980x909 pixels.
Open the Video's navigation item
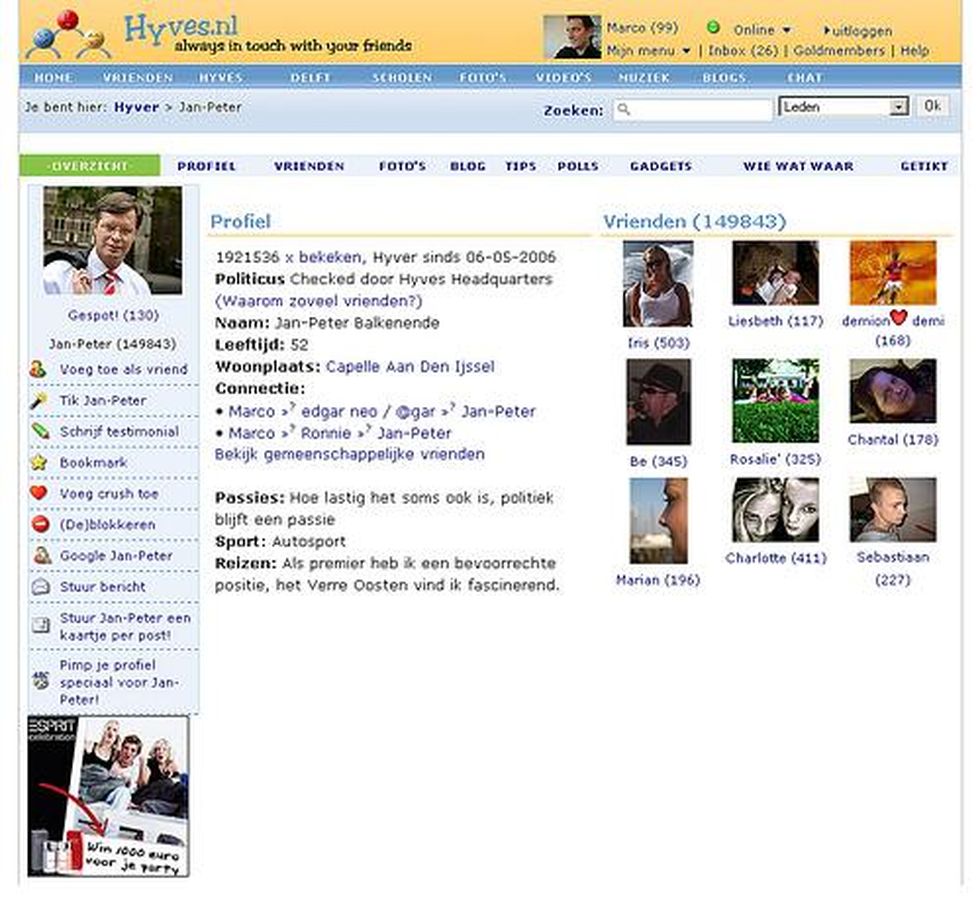(x=563, y=78)
